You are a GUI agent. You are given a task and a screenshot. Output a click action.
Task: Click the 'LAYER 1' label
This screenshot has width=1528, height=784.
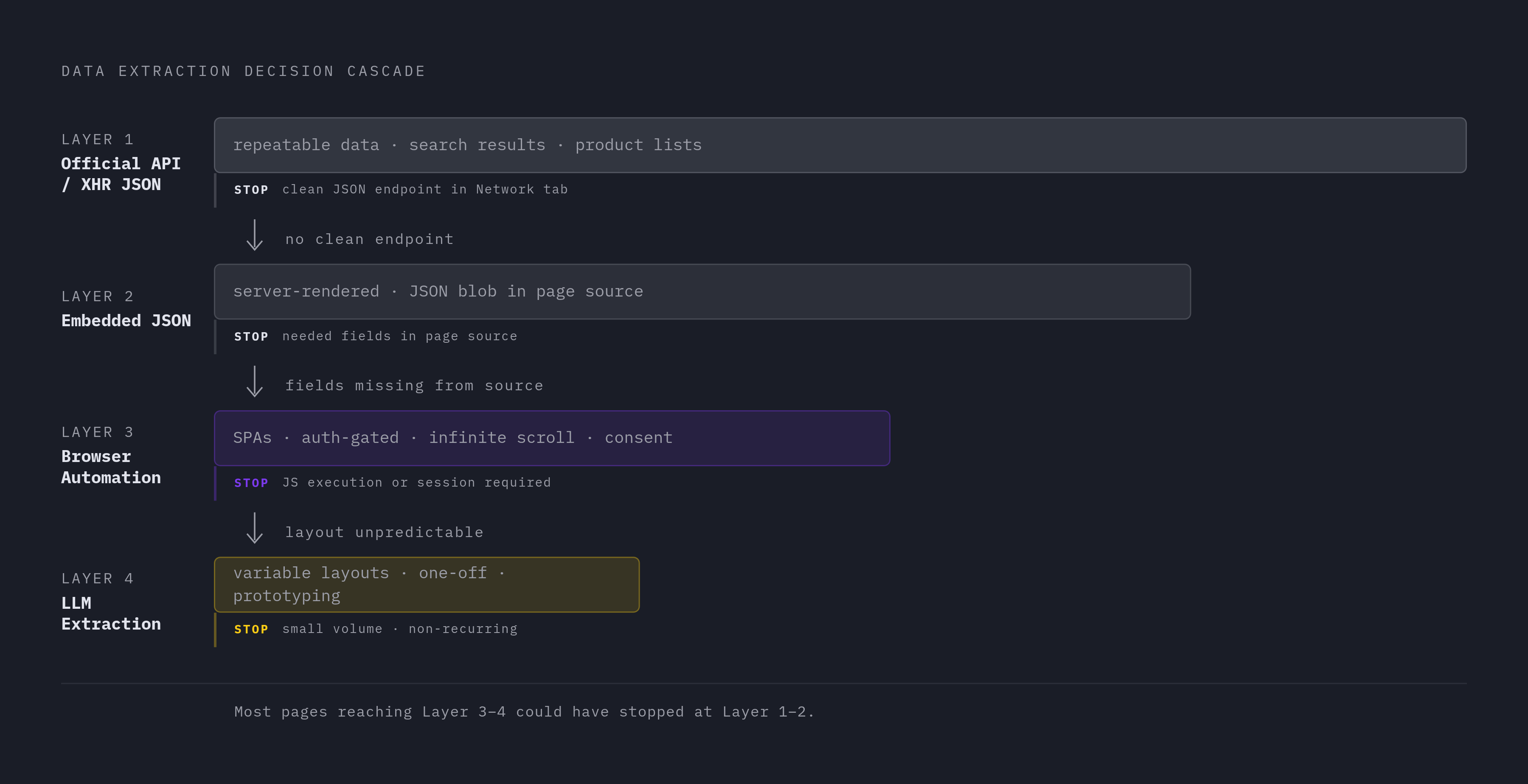(x=97, y=140)
